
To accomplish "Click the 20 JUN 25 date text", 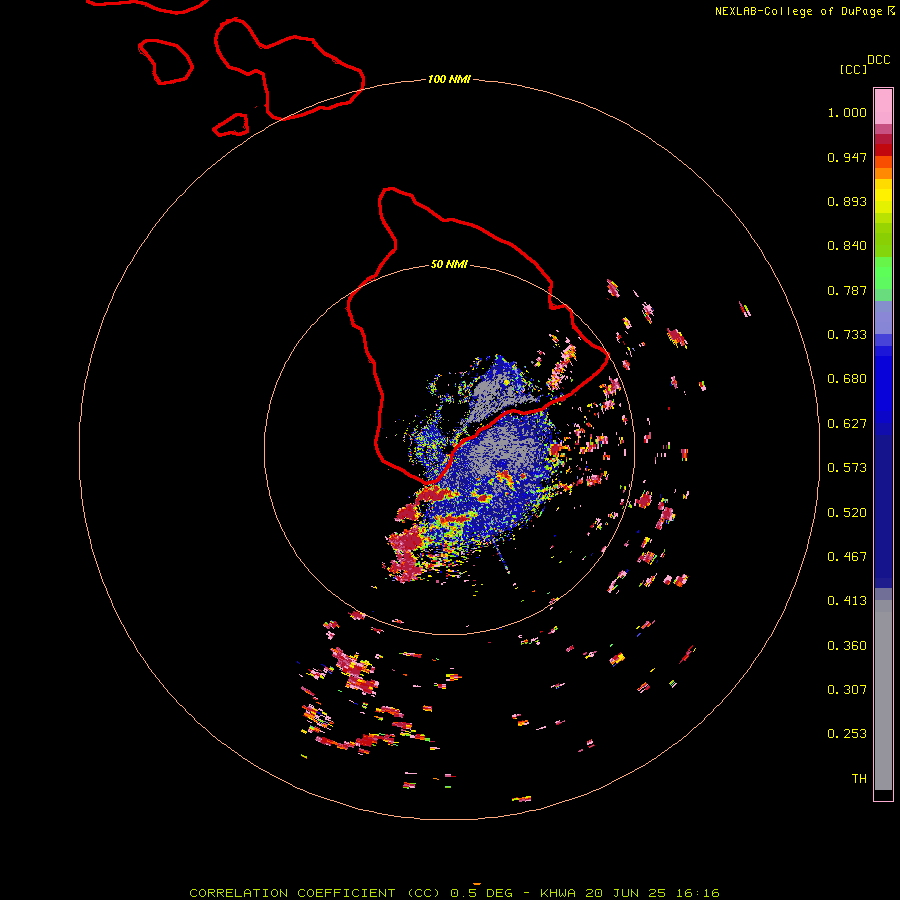I will click(626, 893).
